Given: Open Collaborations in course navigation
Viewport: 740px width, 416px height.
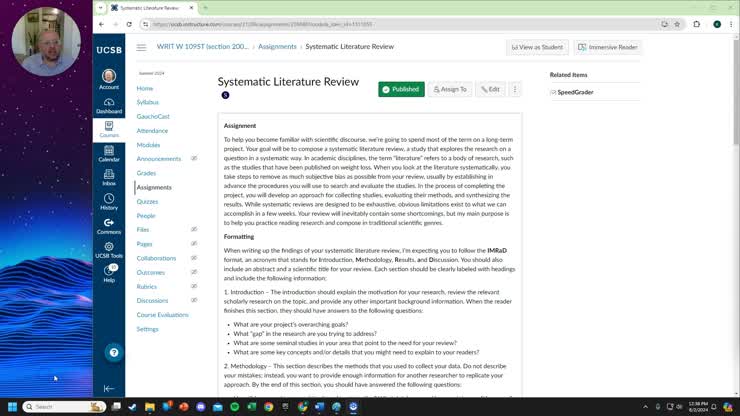Looking at the screenshot, I should [x=156, y=258].
